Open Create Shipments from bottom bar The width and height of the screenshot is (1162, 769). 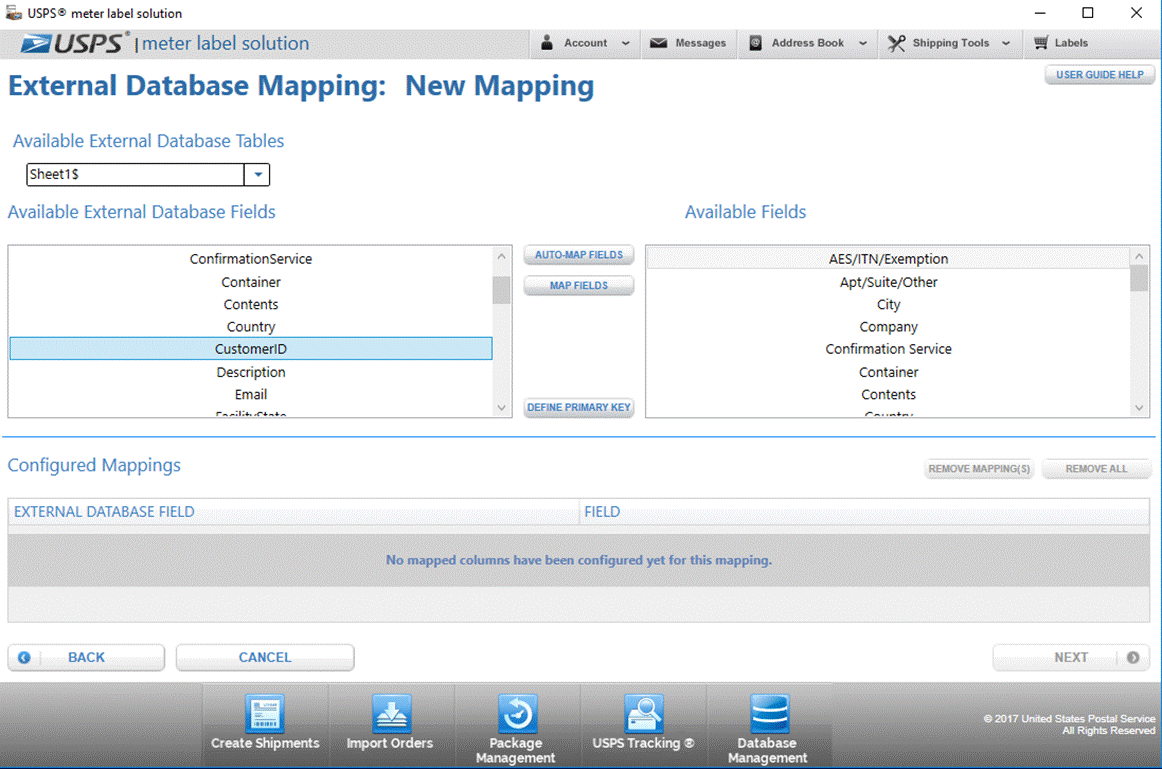[x=265, y=724]
